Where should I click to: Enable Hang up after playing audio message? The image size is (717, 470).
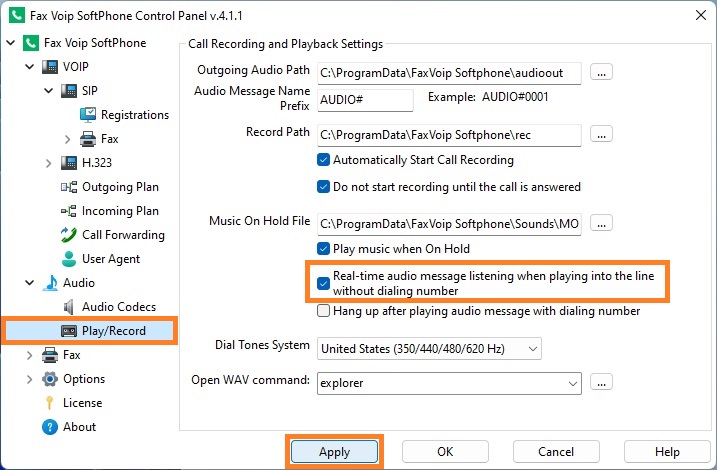(x=323, y=311)
